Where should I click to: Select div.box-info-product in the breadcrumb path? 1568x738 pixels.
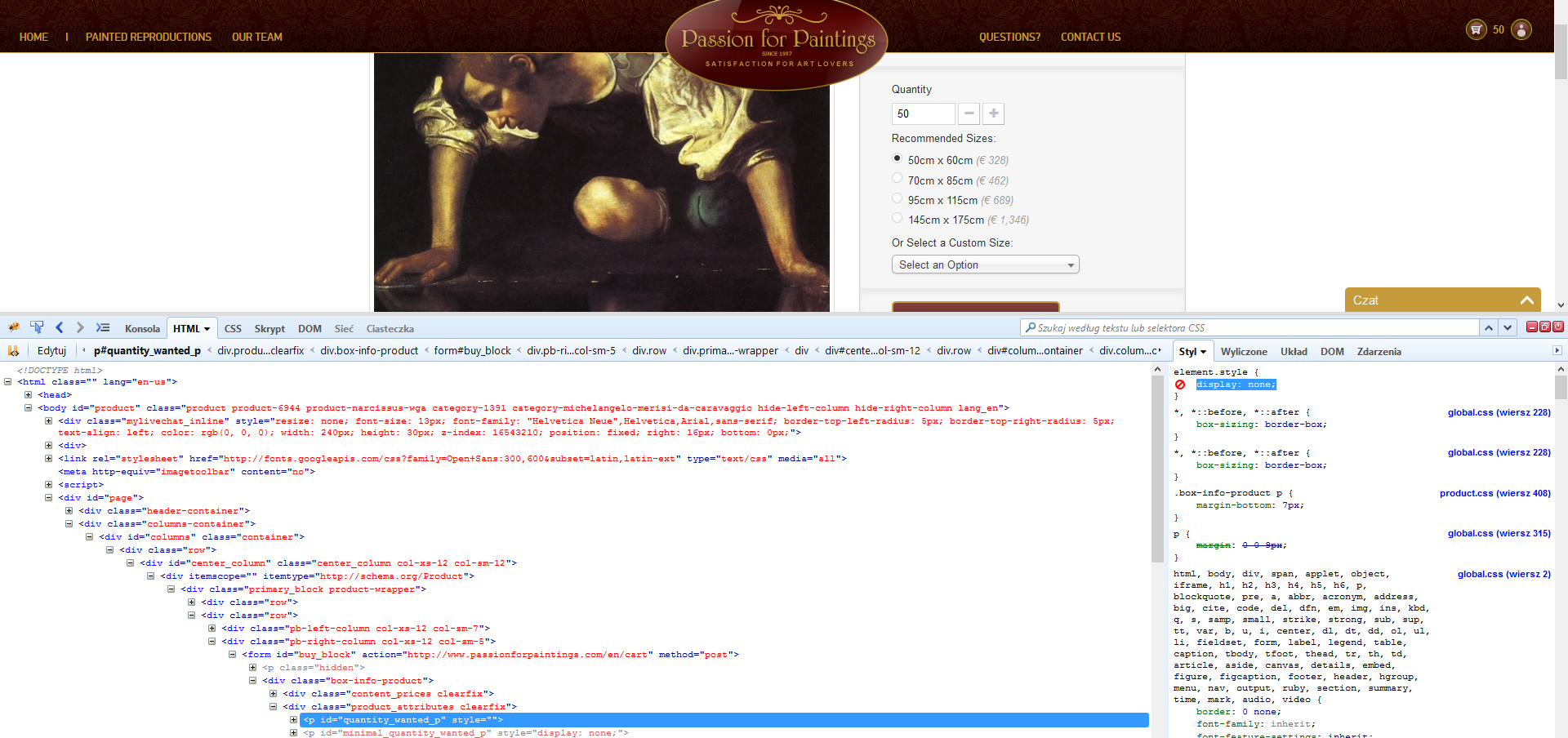pyautogui.click(x=369, y=350)
